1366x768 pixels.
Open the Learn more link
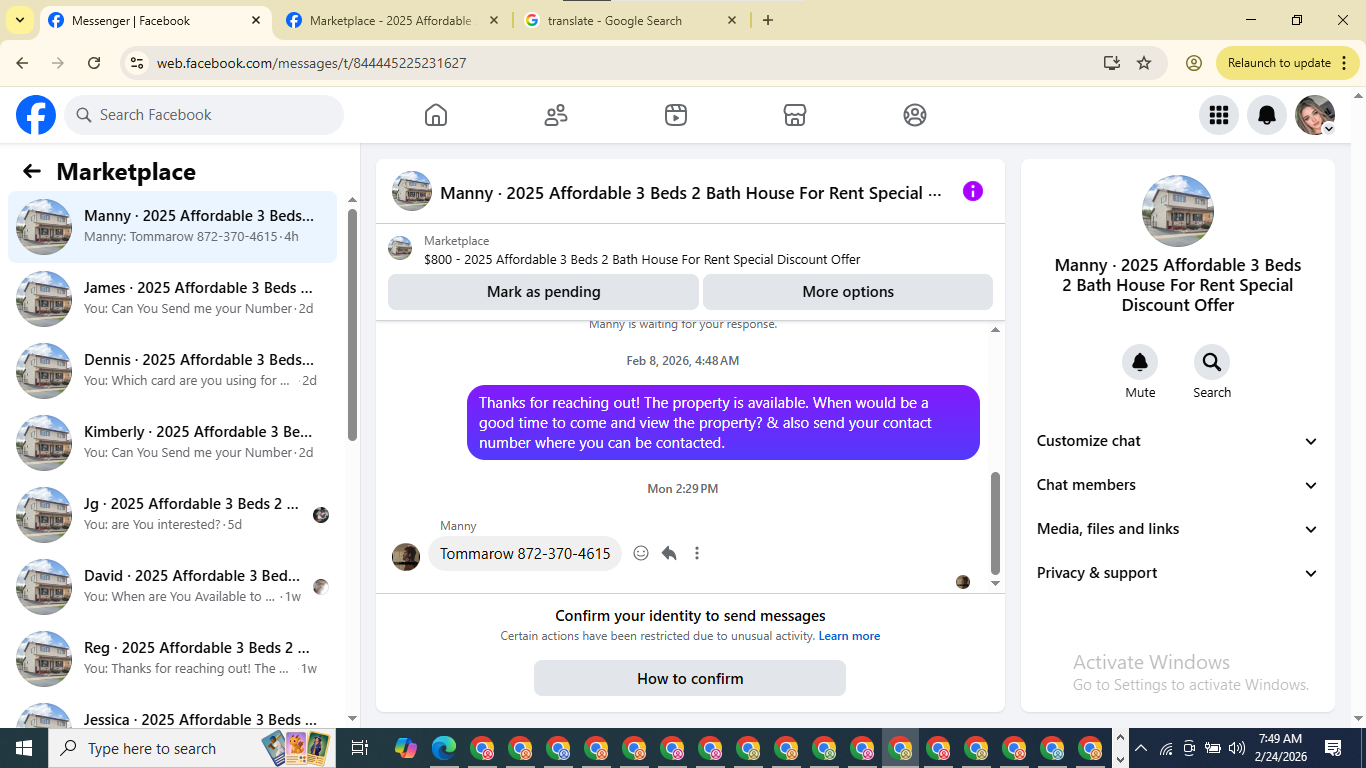tap(849, 636)
